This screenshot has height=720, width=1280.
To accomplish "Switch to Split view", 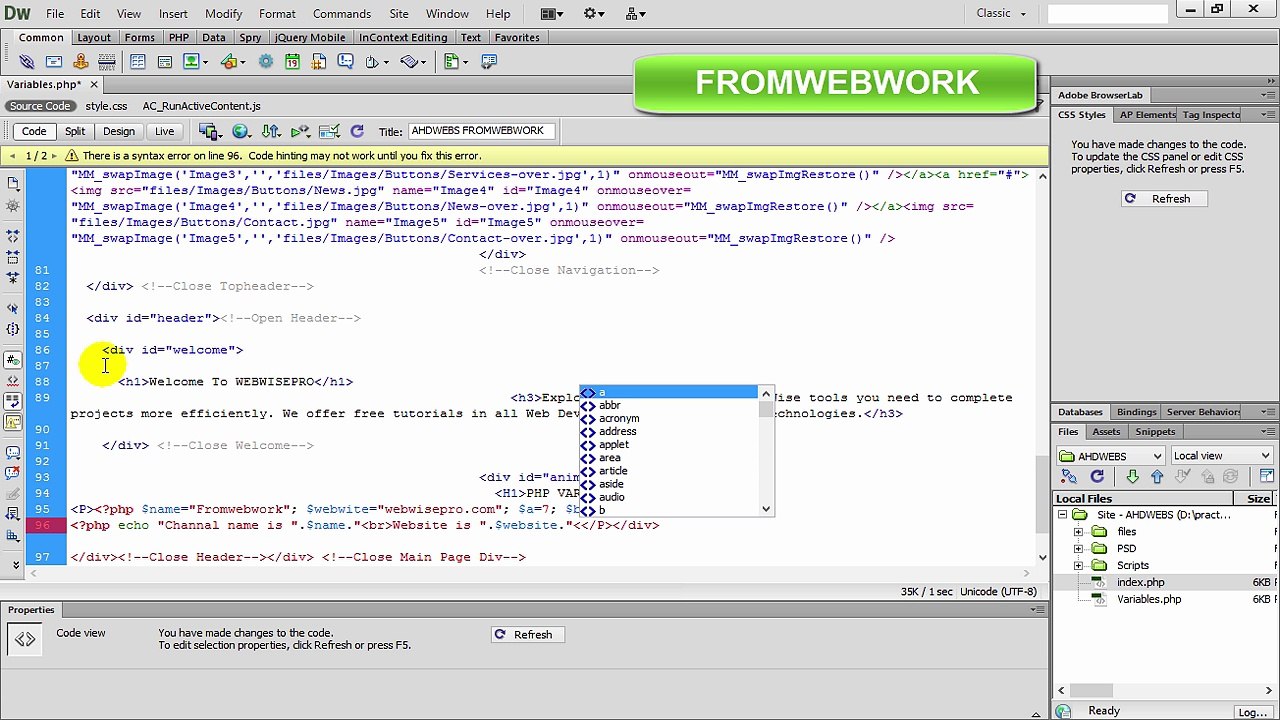I will coord(75,131).
